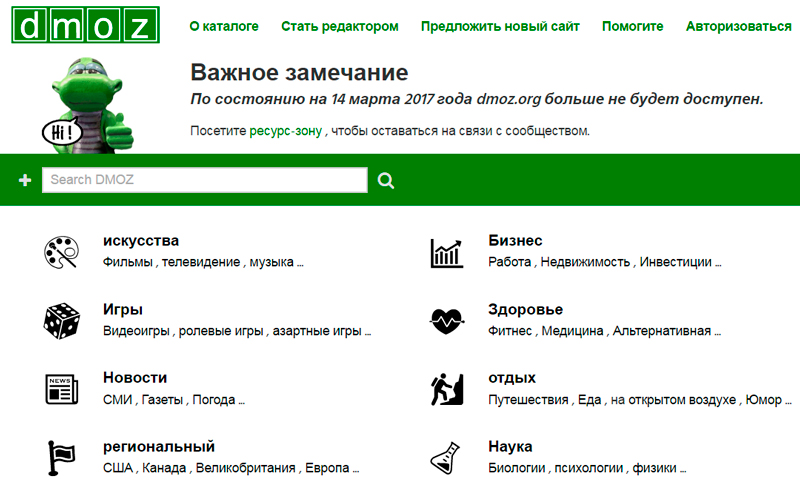
Task: Click the Важное замечание heading
Action: [x=299, y=72]
